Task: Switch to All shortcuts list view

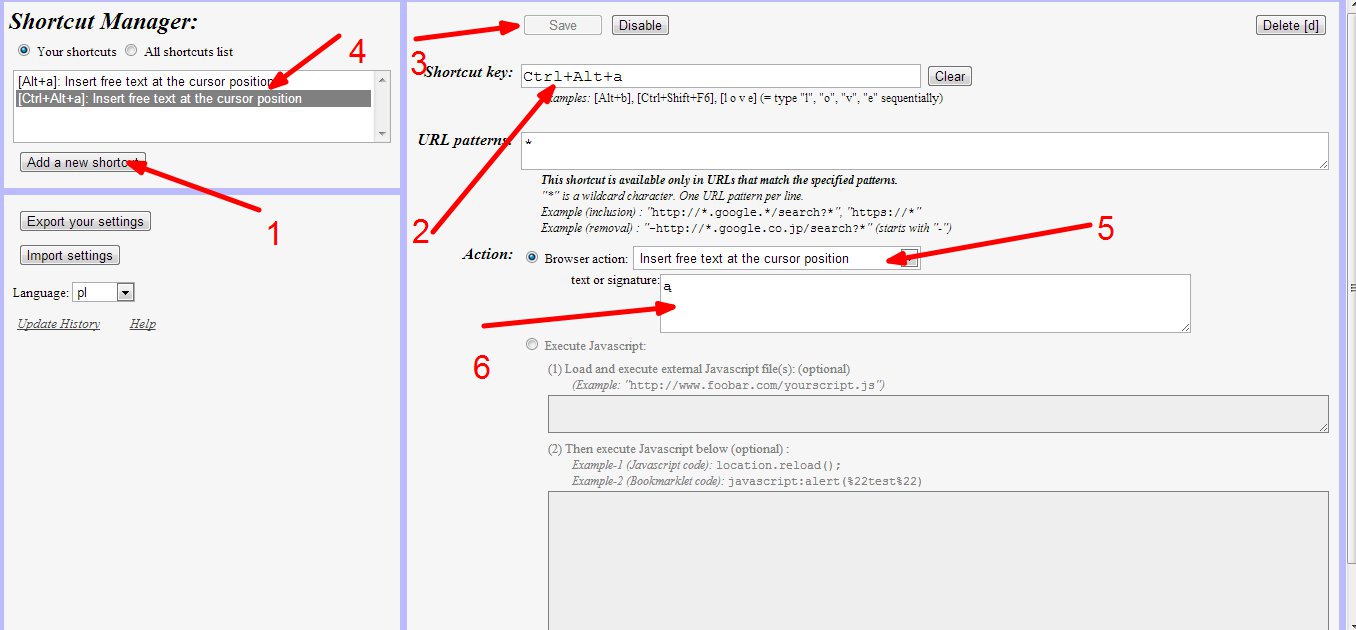Action: tap(131, 51)
